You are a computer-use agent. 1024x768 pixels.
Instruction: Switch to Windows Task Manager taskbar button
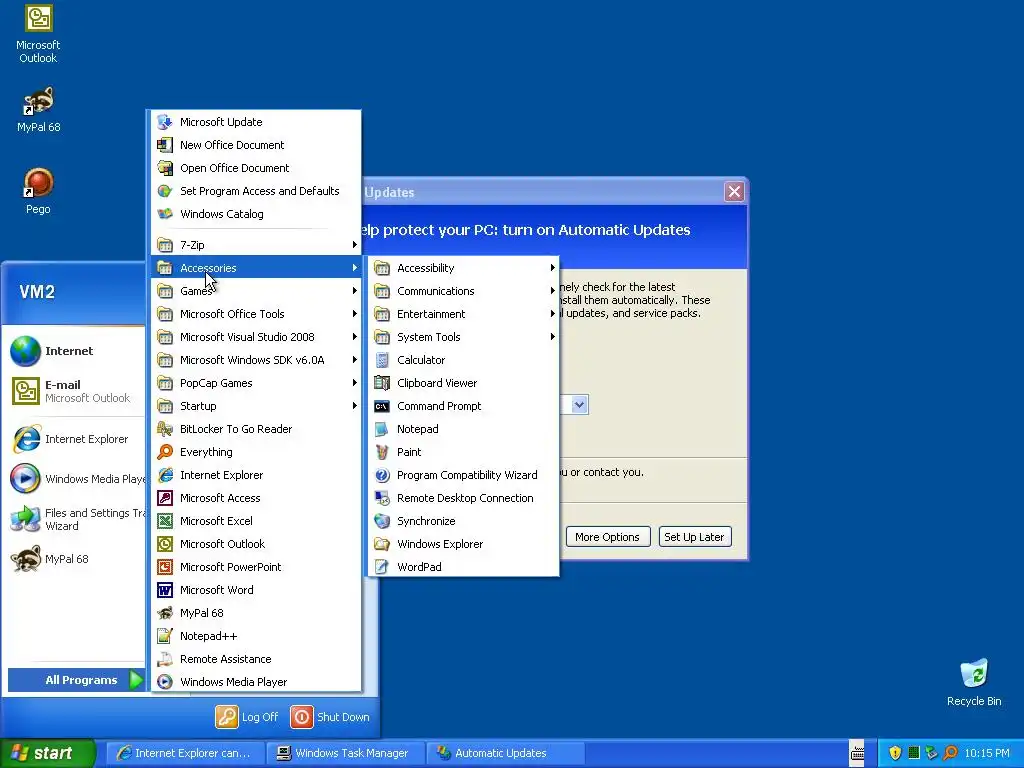click(345, 753)
